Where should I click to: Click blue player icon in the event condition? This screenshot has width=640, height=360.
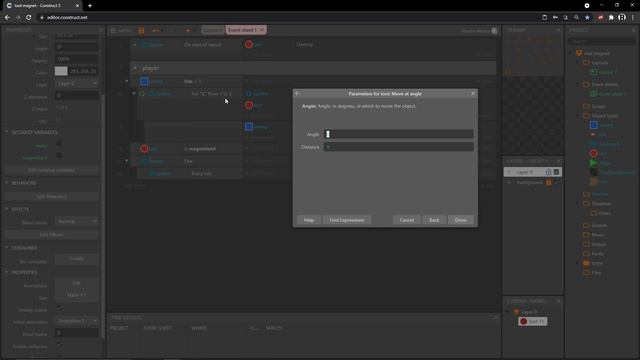(144, 81)
